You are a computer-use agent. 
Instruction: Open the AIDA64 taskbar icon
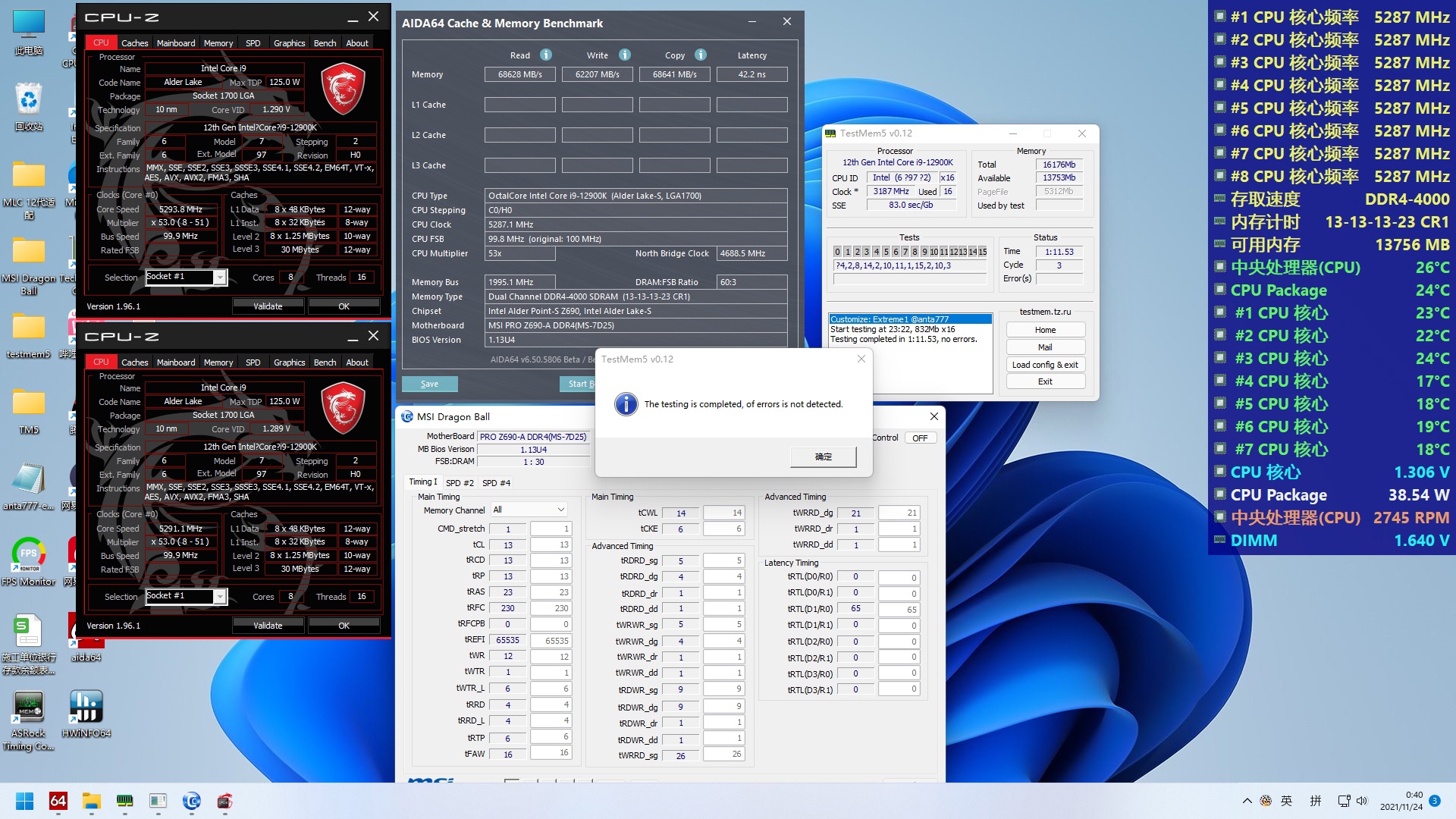58,801
